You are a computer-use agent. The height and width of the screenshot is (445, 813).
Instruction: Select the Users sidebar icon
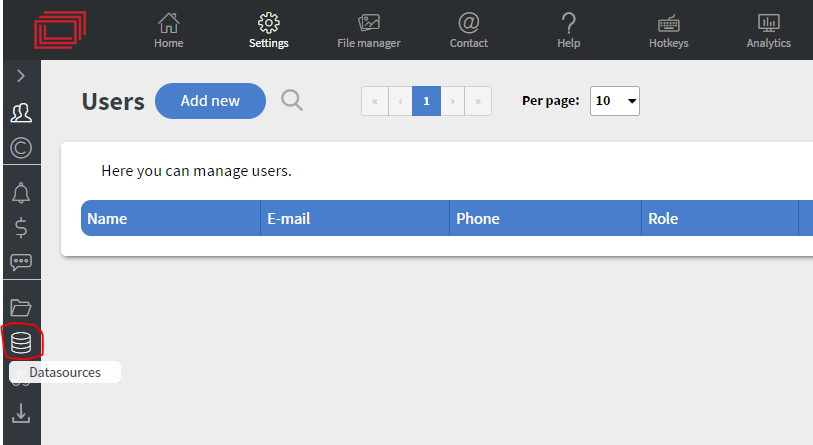pyautogui.click(x=21, y=113)
